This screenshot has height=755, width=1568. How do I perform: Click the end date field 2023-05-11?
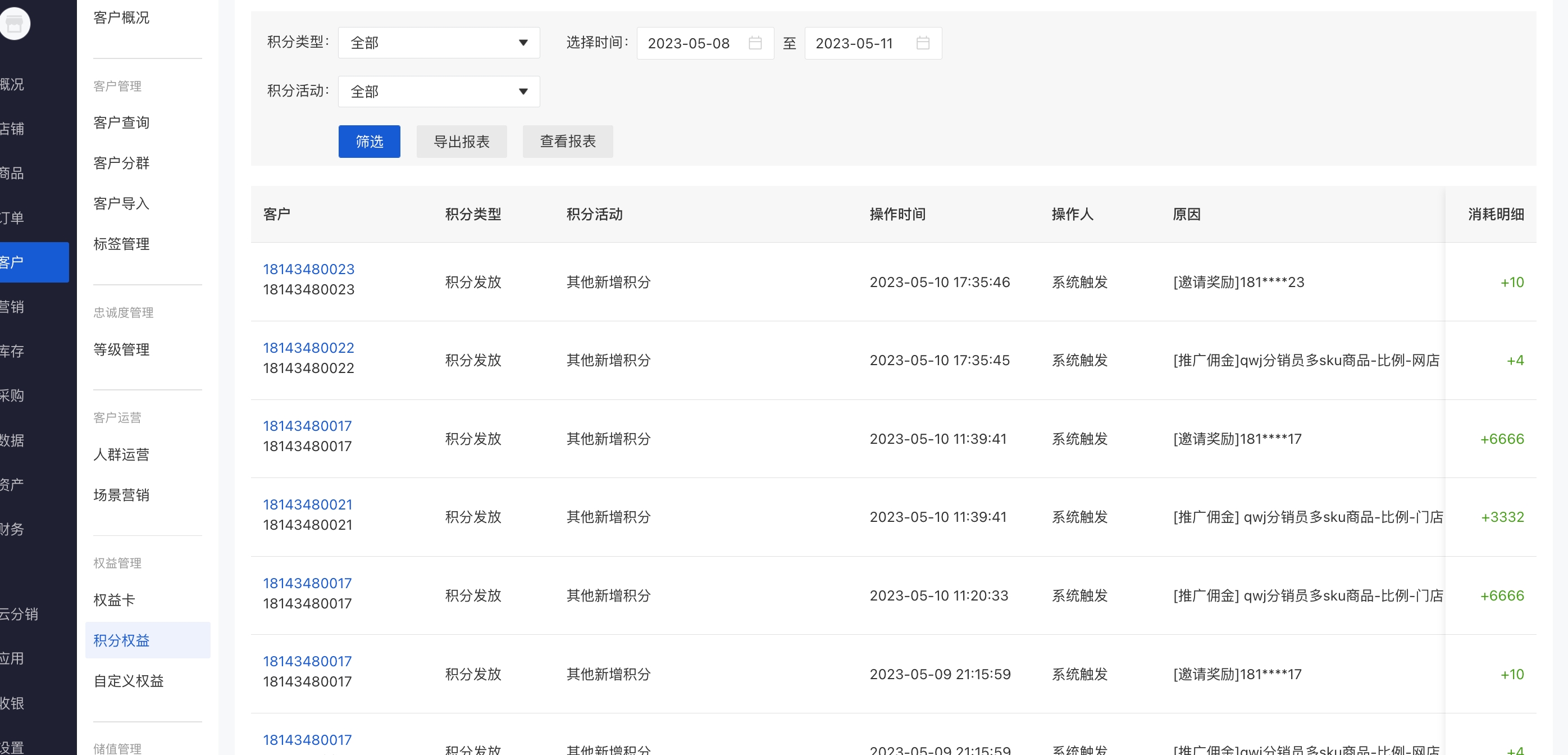click(873, 43)
